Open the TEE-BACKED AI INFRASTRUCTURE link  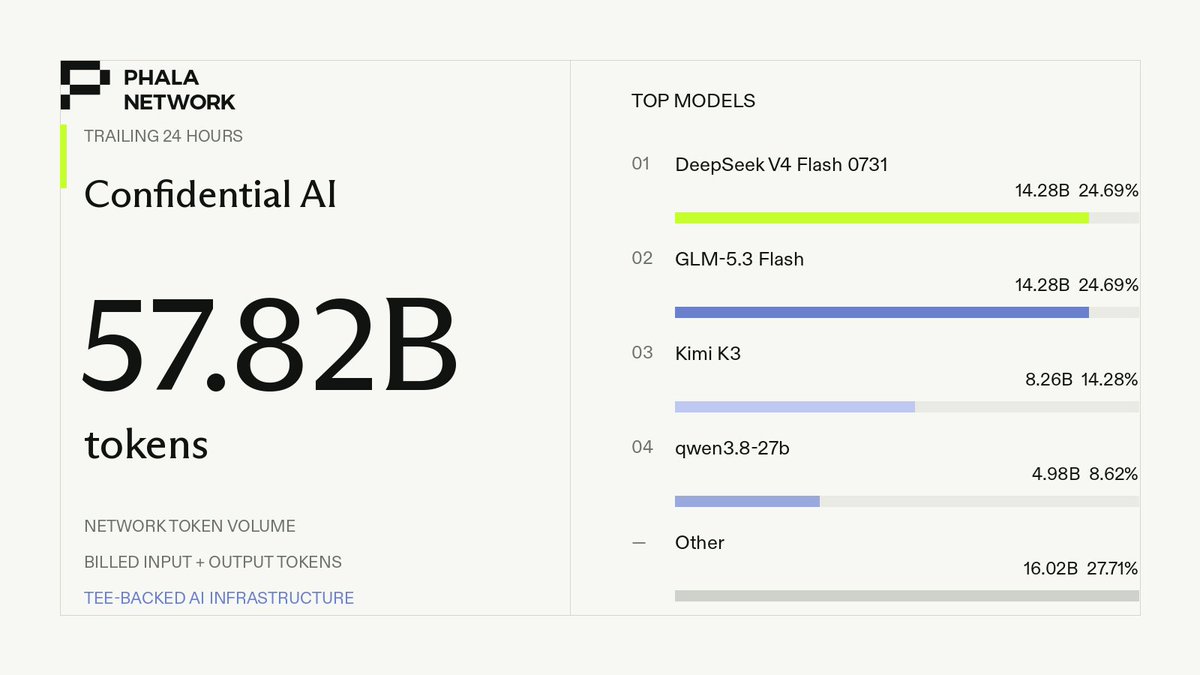(x=219, y=598)
